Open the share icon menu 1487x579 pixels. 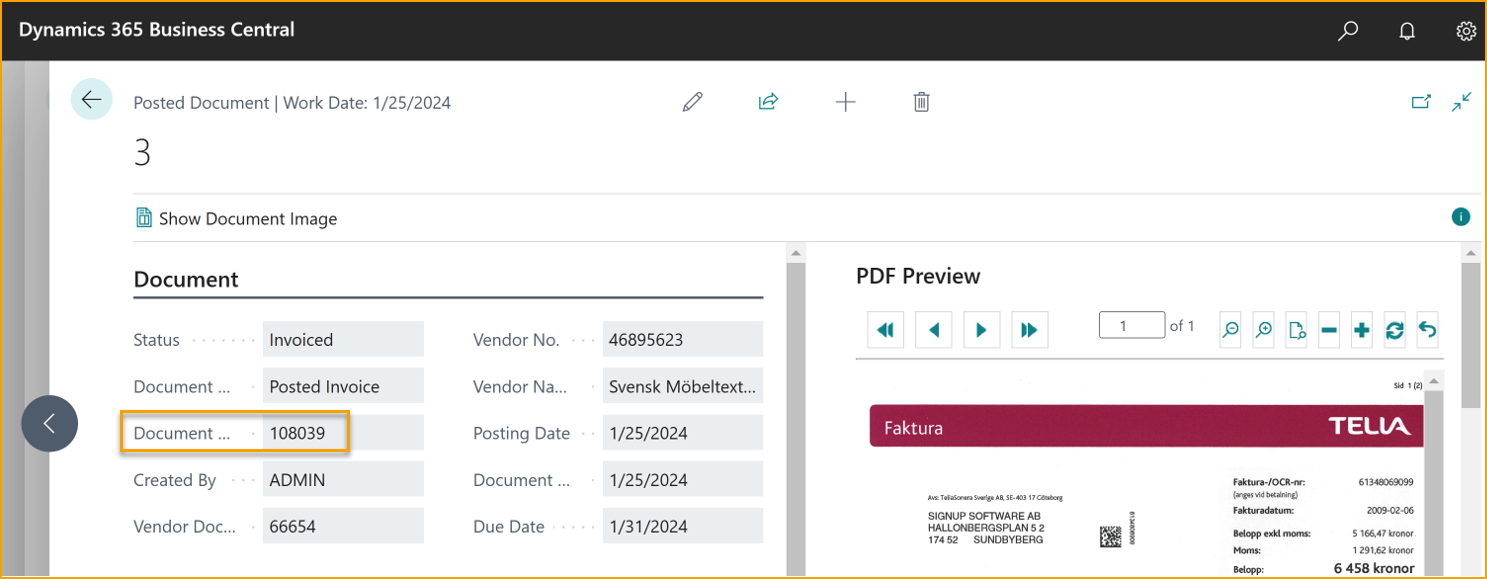tap(768, 102)
